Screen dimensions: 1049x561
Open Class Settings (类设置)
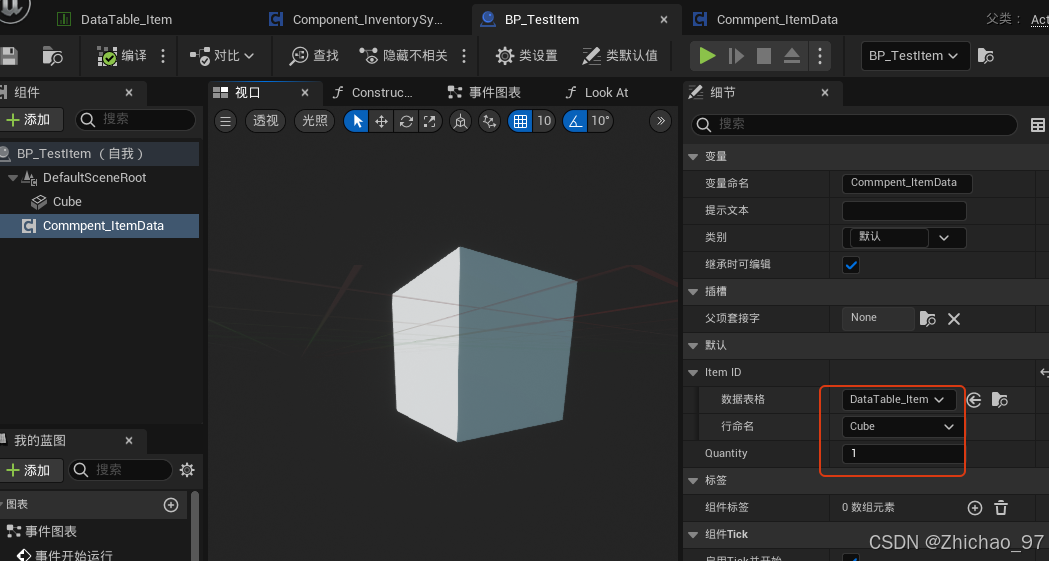[527, 55]
